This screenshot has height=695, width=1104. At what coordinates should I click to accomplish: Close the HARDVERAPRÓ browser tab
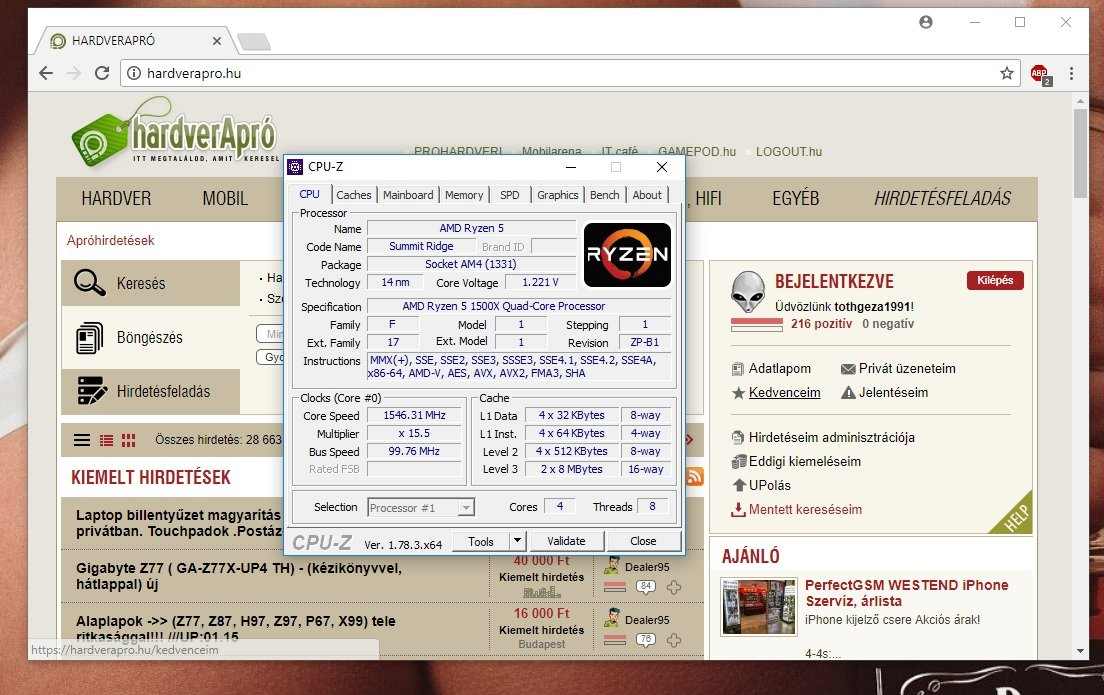pyautogui.click(x=217, y=41)
